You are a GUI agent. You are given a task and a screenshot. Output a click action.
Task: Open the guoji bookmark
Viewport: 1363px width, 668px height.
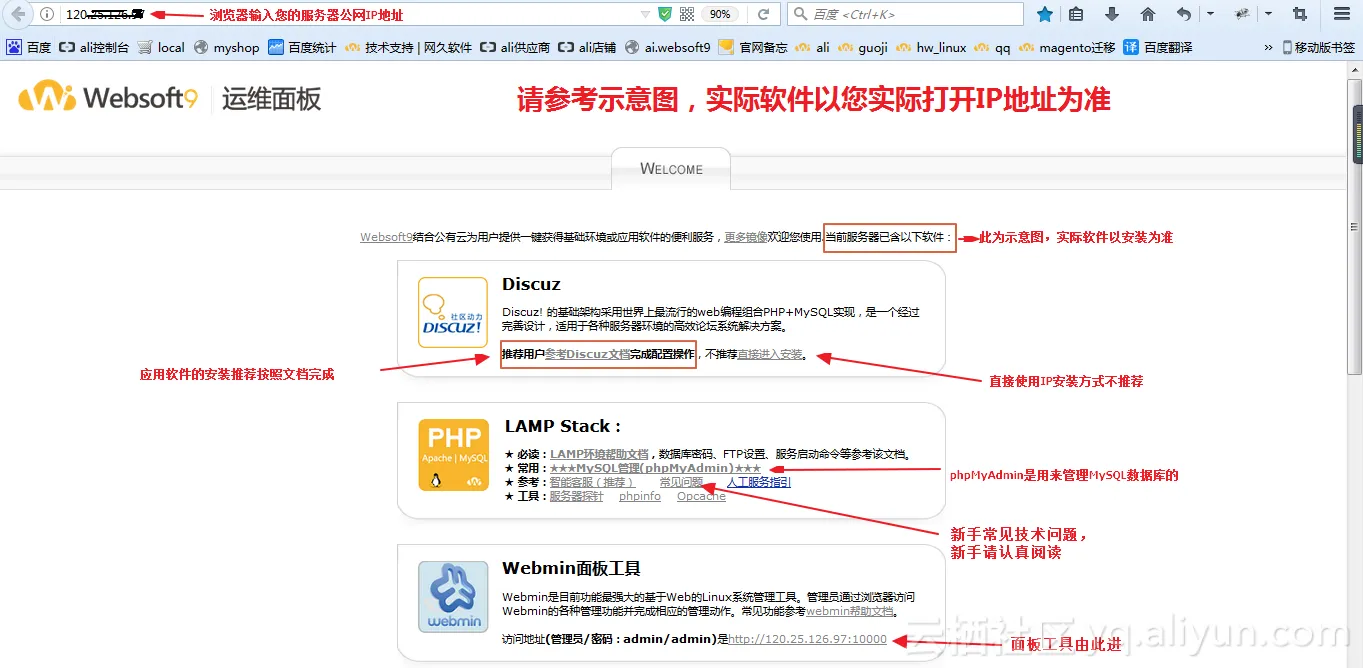(863, 47)
